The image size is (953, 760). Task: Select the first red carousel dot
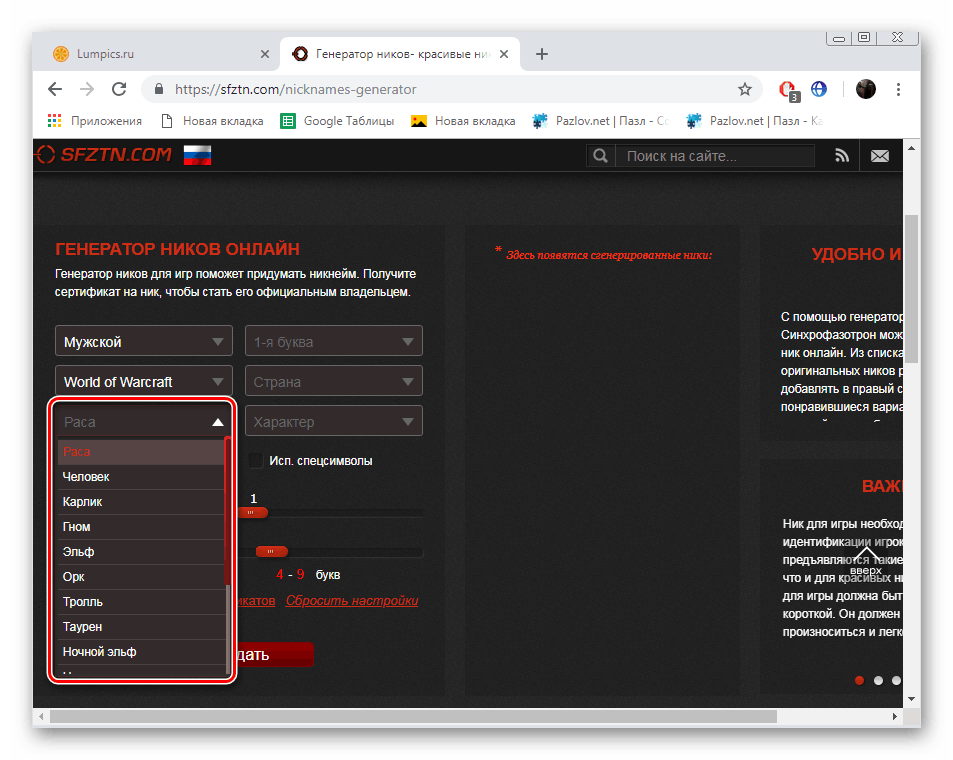point(859,680)
